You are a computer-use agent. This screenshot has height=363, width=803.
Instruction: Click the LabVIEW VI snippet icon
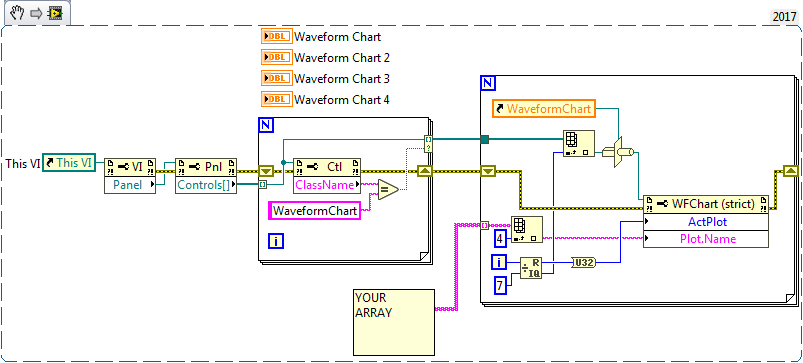(55, 13)
